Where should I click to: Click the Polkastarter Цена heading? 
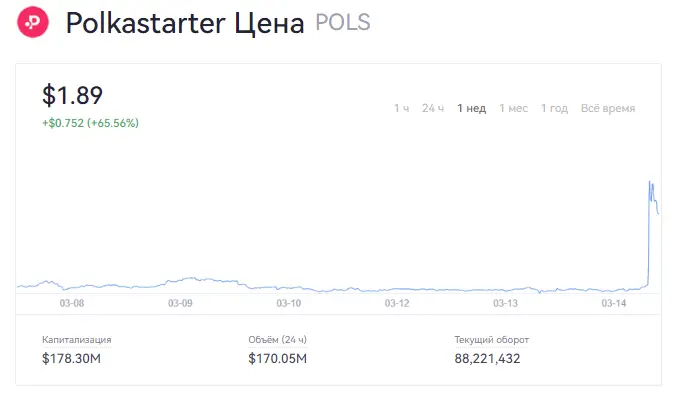pyautogui.click(x=185, y=23)
